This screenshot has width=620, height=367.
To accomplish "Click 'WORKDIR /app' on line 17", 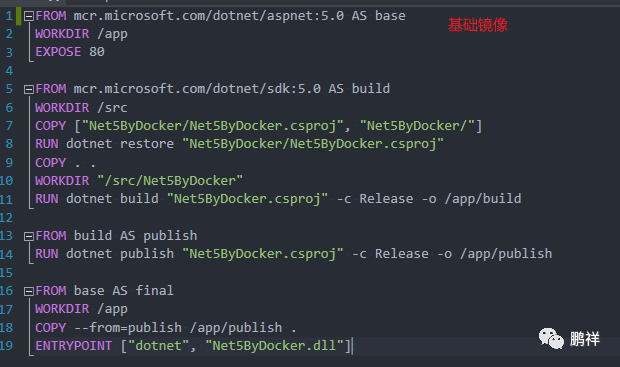I will [81, 309].
